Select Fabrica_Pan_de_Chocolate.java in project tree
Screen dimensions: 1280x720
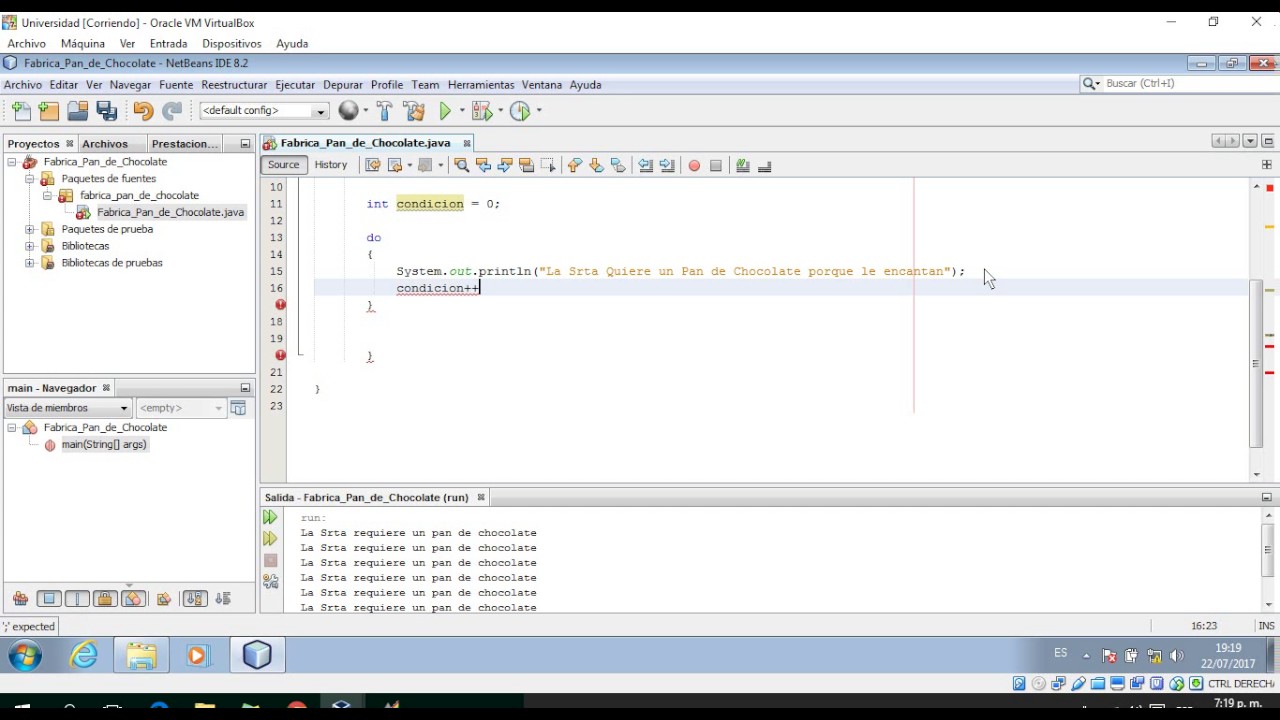[170, 213]
